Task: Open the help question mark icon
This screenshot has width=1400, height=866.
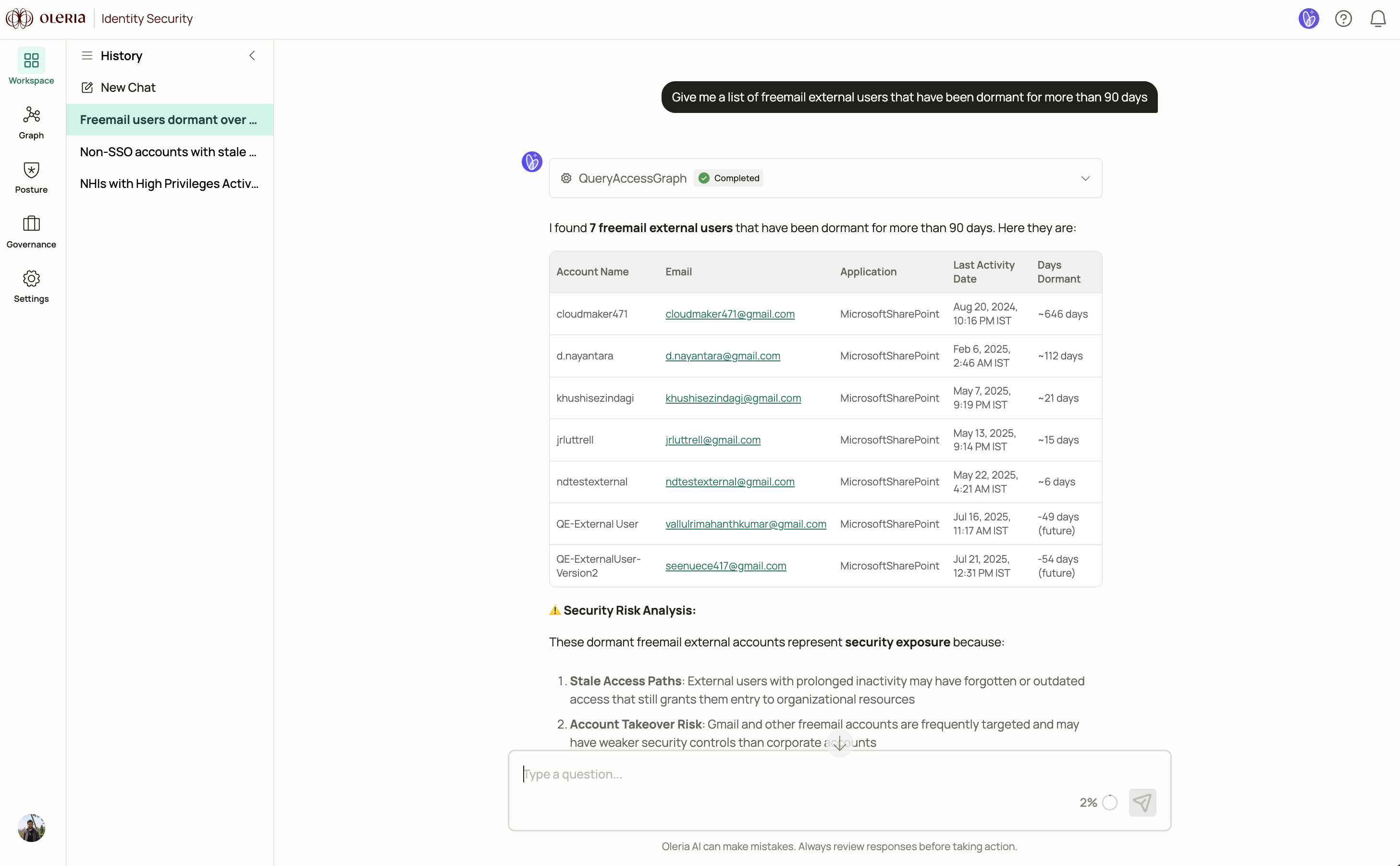Action: (x=1343, y=19)
